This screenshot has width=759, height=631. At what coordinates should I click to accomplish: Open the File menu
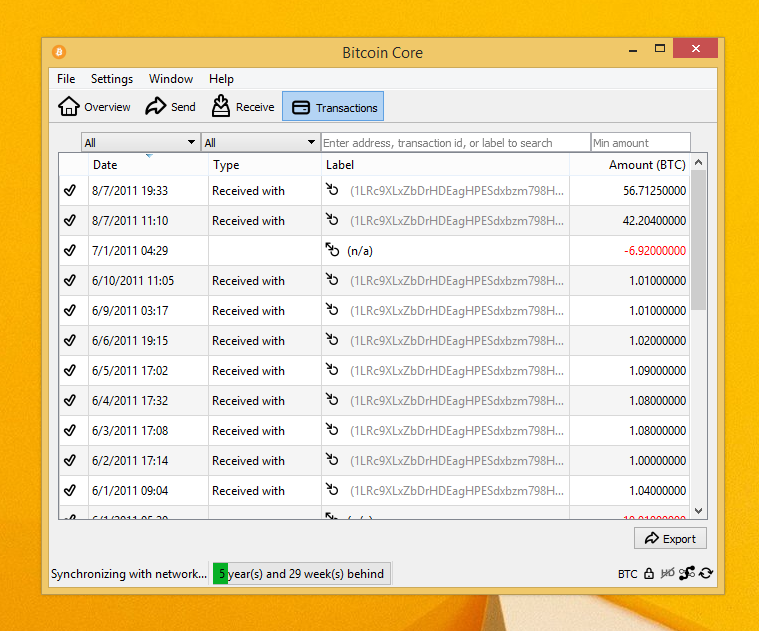[66, 79]
